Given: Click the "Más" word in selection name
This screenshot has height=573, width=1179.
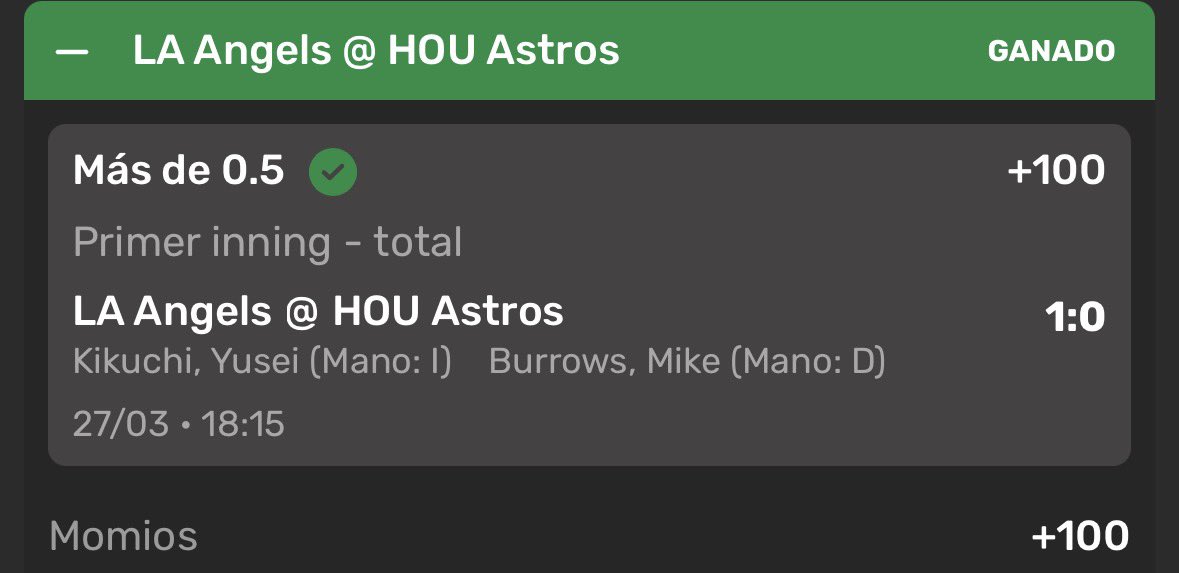Looking at the screenshot, I should click(x=110, y=172).
